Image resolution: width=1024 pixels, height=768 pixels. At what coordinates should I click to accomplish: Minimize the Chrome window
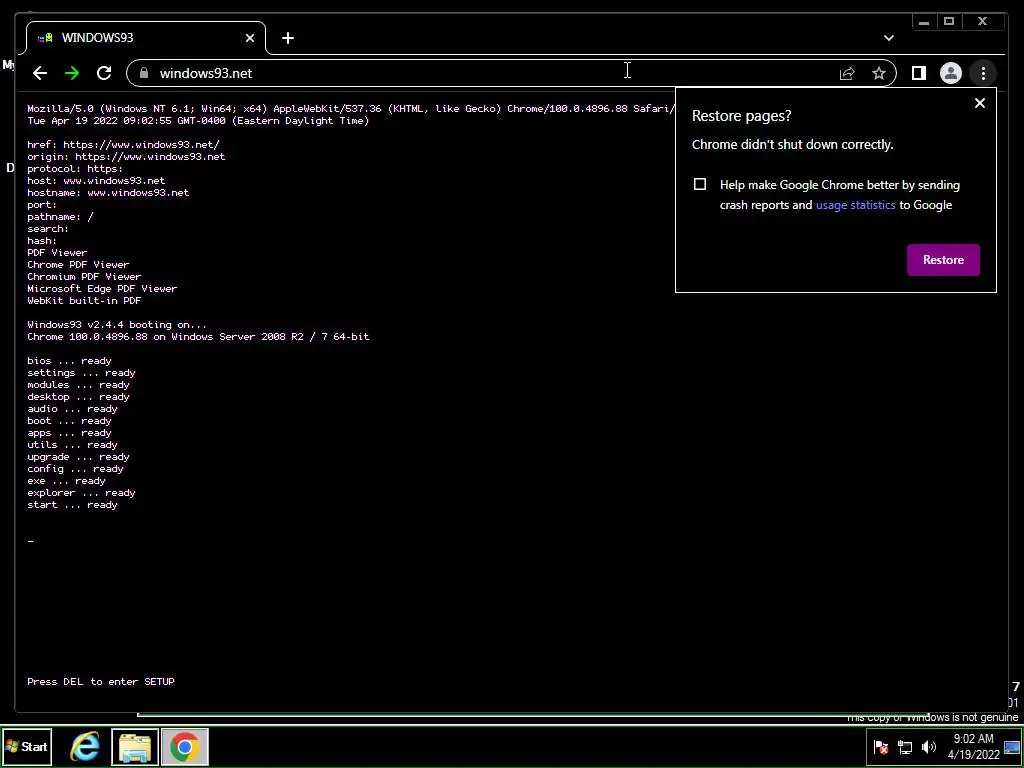click(923, 22)
